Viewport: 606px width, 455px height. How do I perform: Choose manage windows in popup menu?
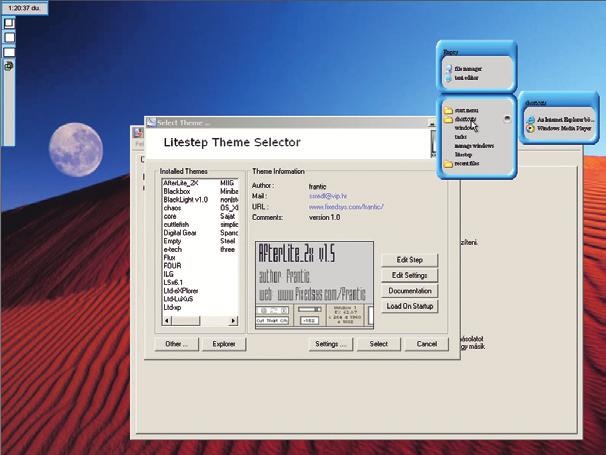click(474, 146)
